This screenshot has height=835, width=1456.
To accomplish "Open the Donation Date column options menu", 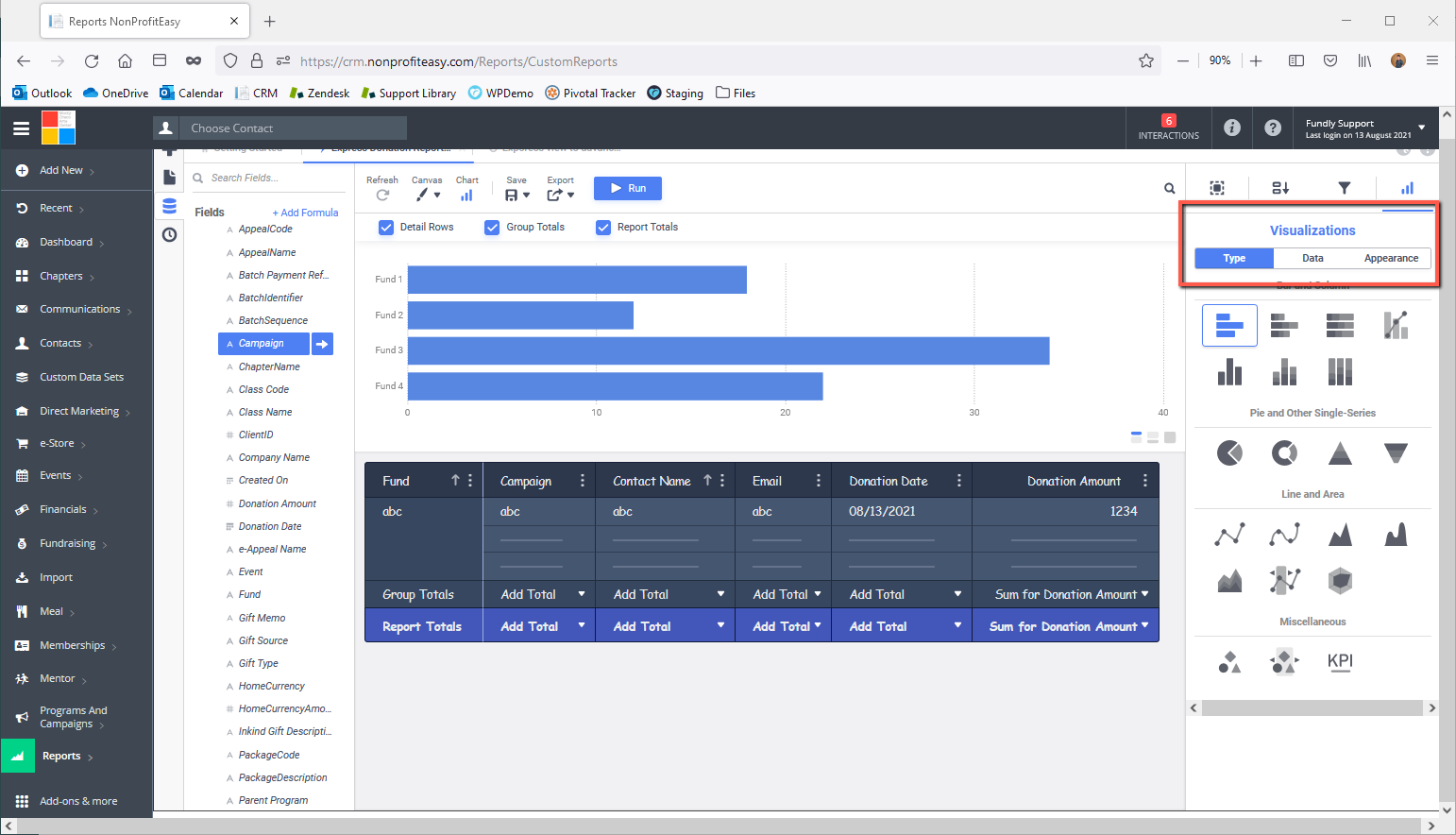I will [x=958, y=481].
